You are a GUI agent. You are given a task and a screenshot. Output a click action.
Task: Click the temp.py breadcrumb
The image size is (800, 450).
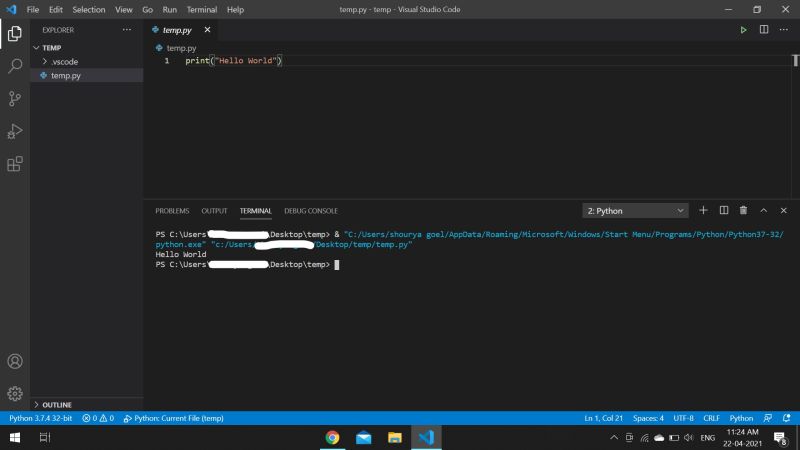[176, 48]
